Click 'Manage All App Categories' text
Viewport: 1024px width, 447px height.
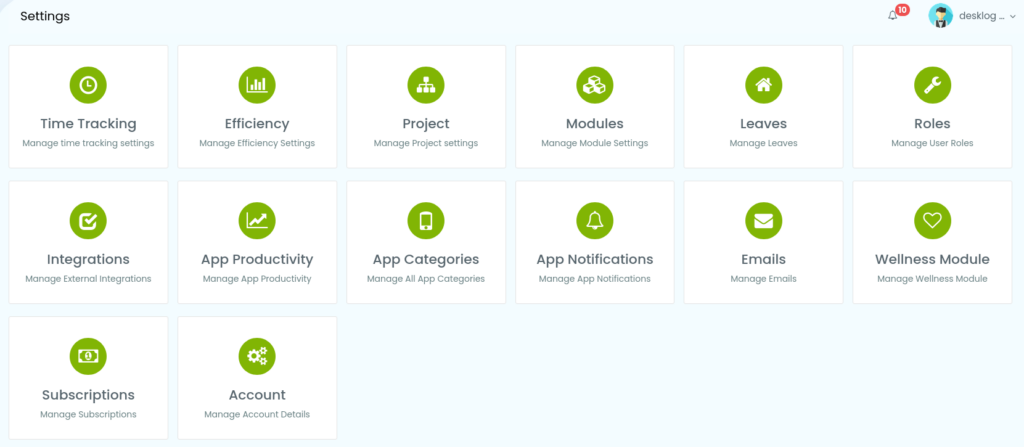point(426,279)
